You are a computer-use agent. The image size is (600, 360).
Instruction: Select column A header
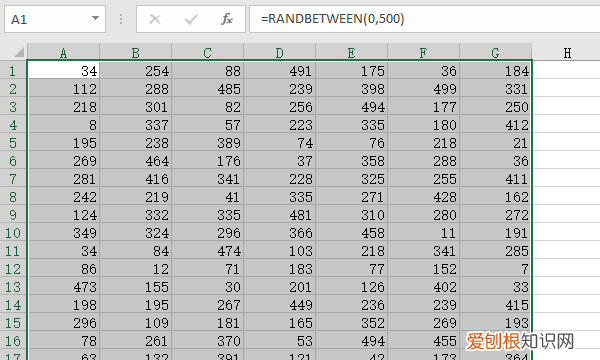tap(64, 52)
